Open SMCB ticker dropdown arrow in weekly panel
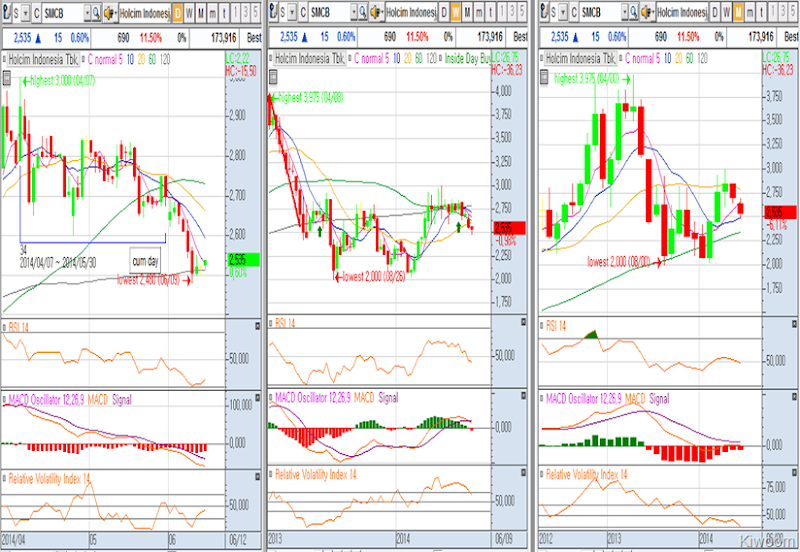This screenshot has height=552, width=800. click(354, 12)
